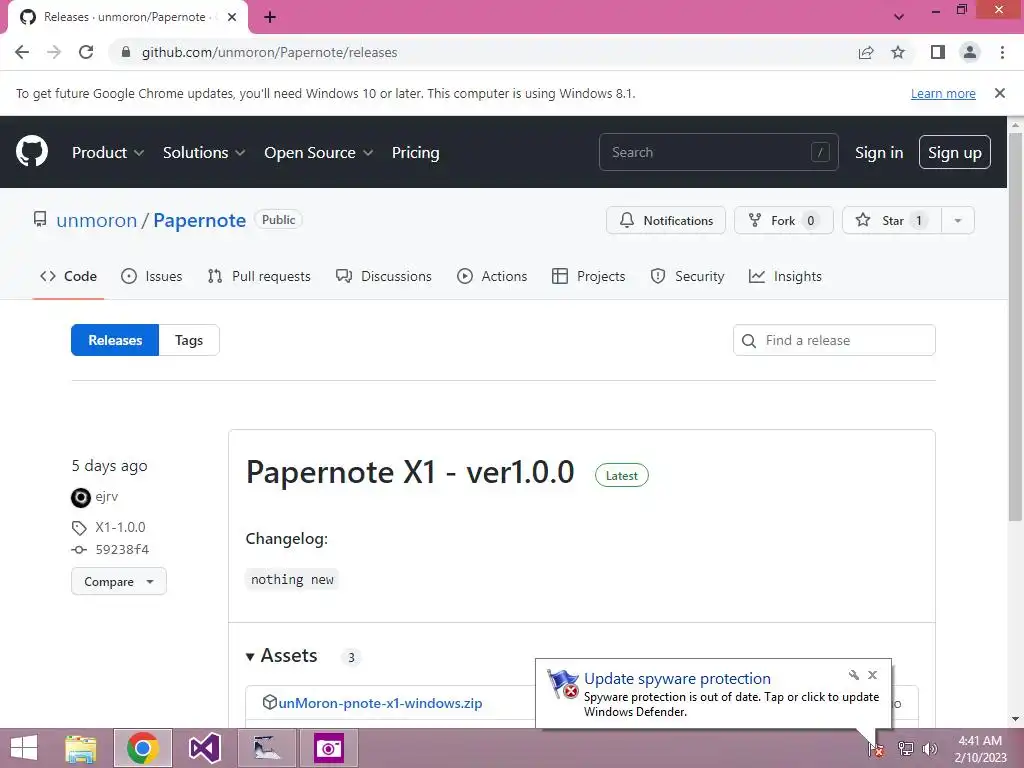View the Insights tab

(785, 276)
